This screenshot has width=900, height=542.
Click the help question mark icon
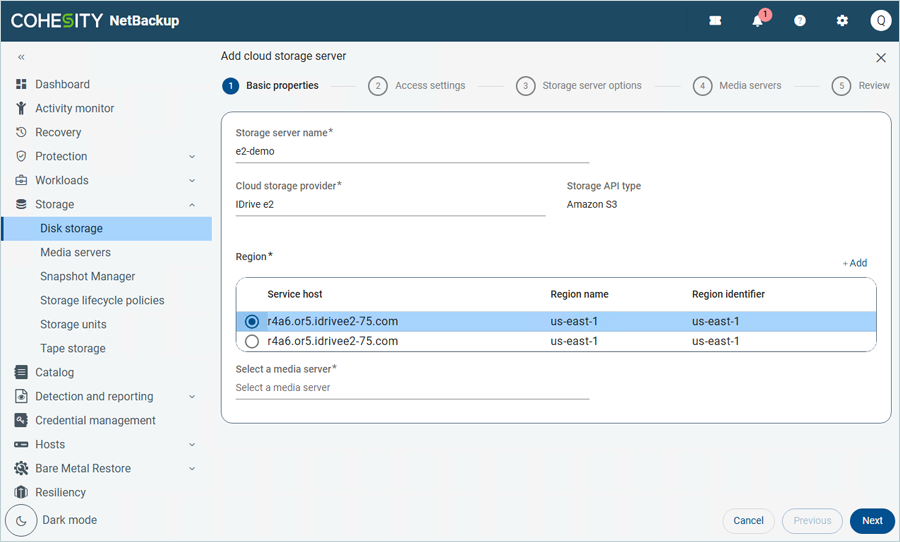click(x=800, y=21)
